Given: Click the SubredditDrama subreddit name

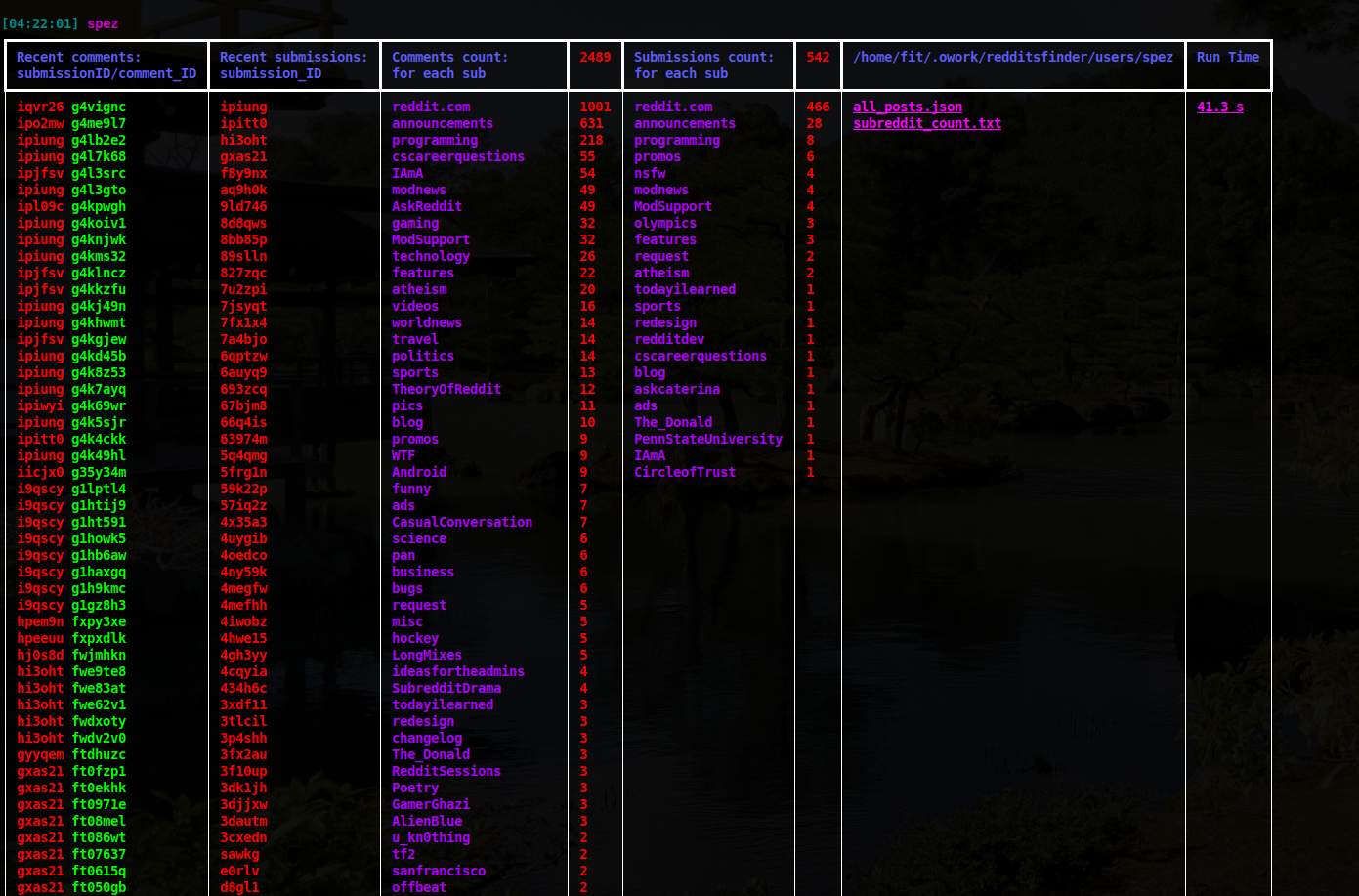Looking at the screenshot, I should click(x=446, y=688).
